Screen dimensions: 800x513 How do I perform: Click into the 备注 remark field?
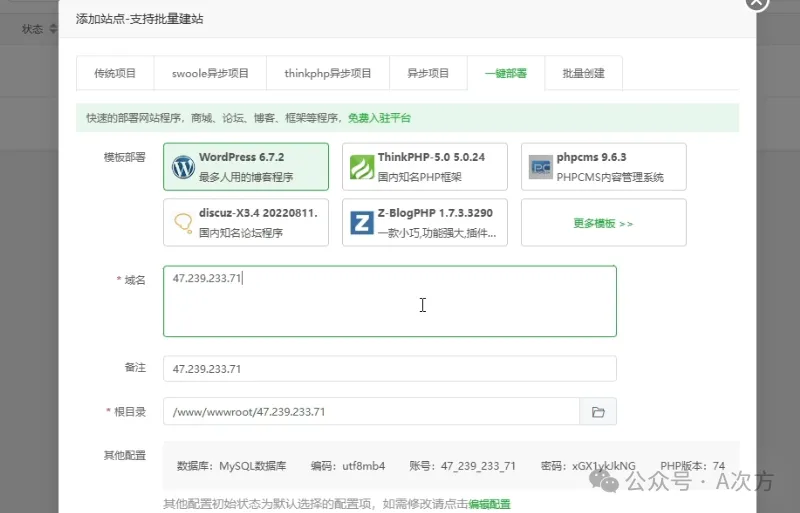[x=390, y=369]
